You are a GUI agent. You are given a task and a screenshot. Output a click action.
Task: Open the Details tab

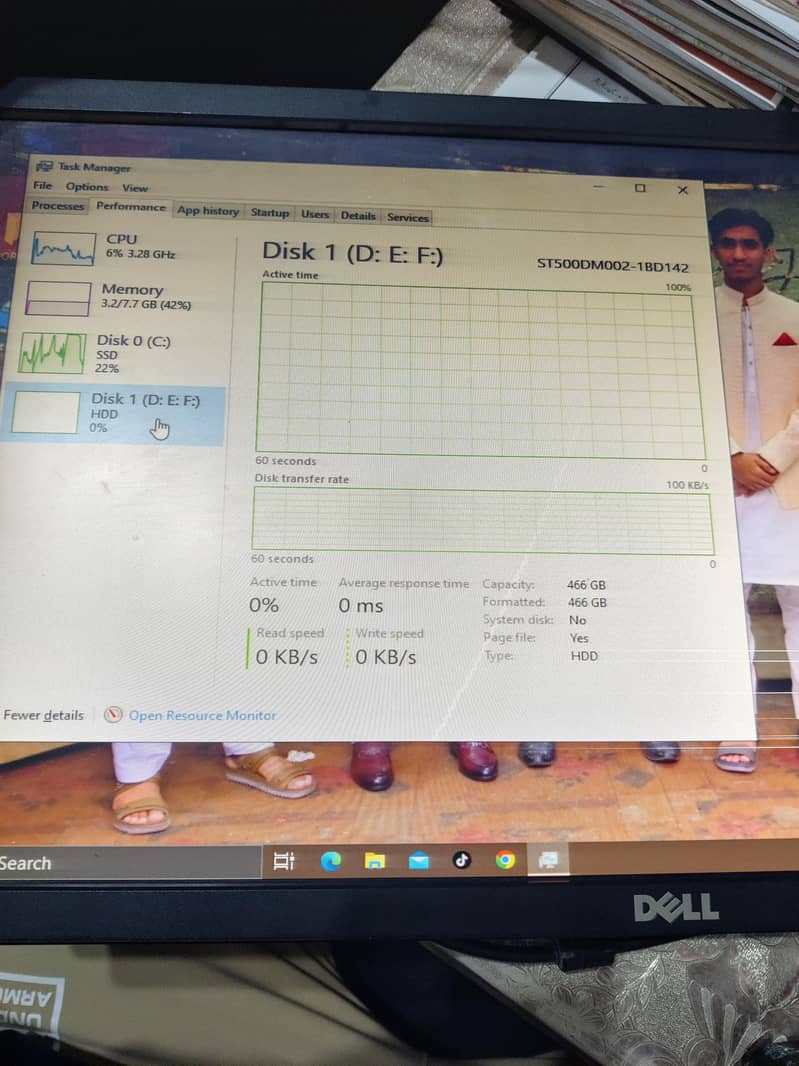358,216
